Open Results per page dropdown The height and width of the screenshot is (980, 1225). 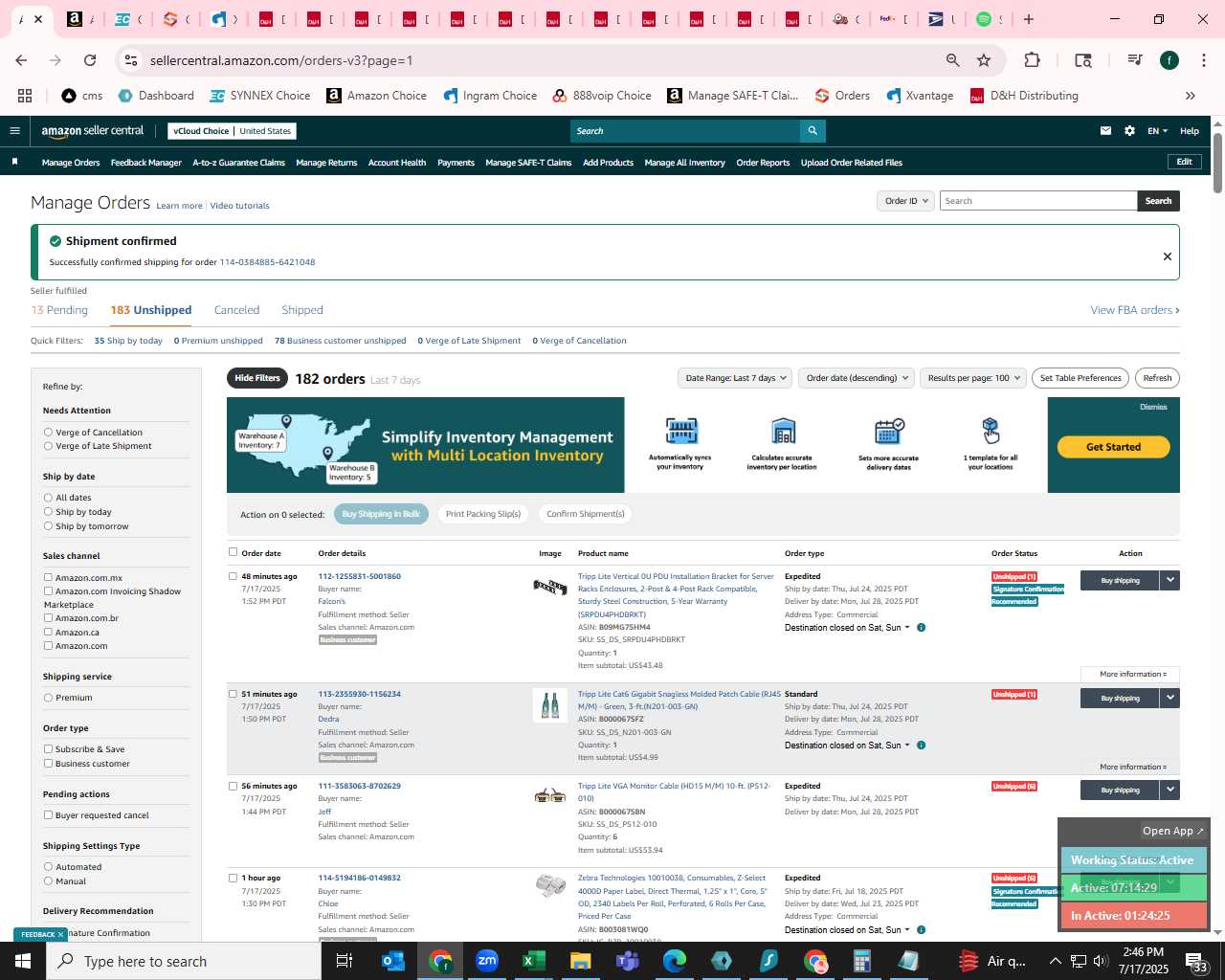click(x=972, y=378)
